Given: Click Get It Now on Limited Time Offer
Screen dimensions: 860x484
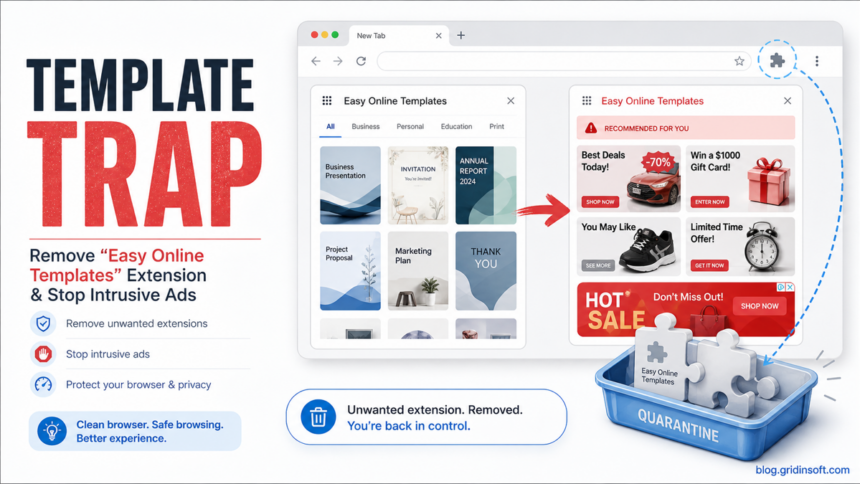Looking at the screenshot, I should pos(709,266).
